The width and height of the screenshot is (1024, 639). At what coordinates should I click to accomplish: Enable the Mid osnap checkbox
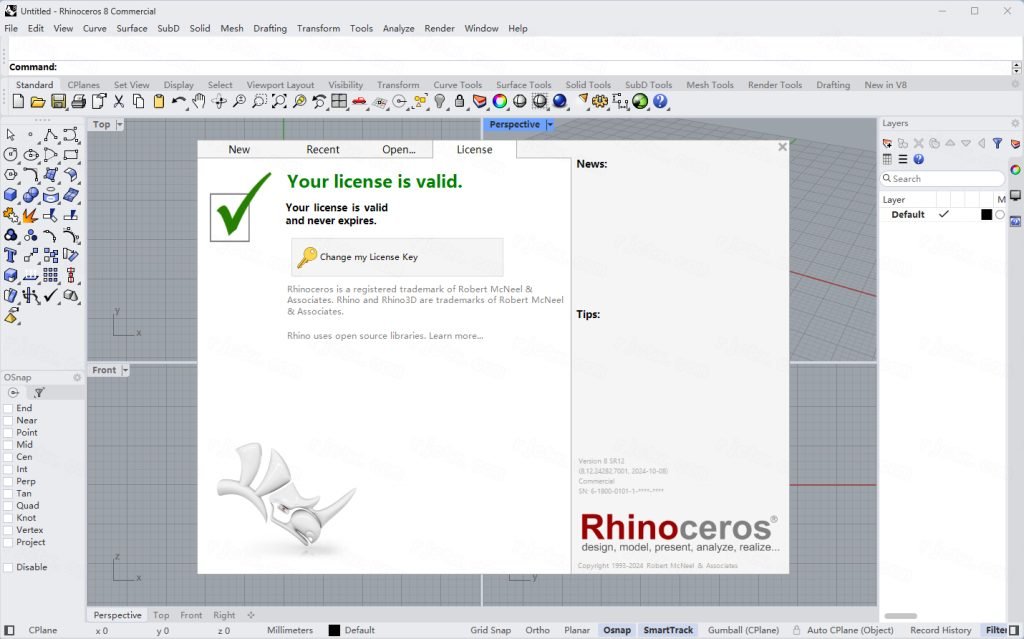tap(8, 445)
